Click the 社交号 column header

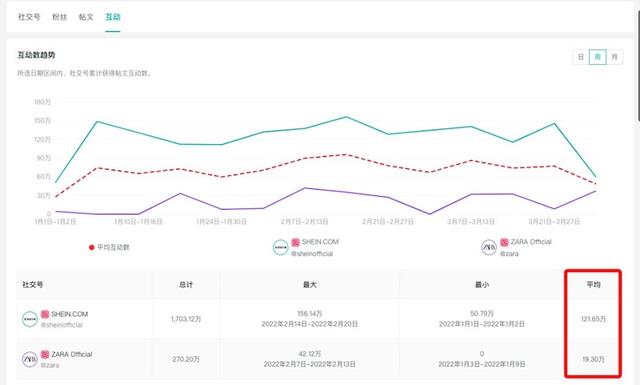click(33, 285)
